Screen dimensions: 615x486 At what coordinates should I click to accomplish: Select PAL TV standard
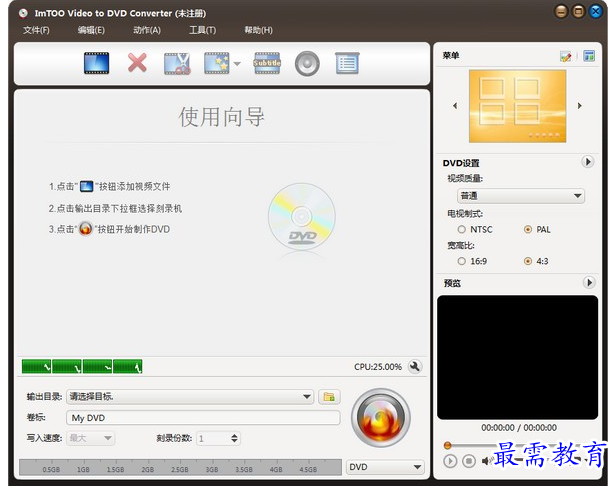point(537,229)
